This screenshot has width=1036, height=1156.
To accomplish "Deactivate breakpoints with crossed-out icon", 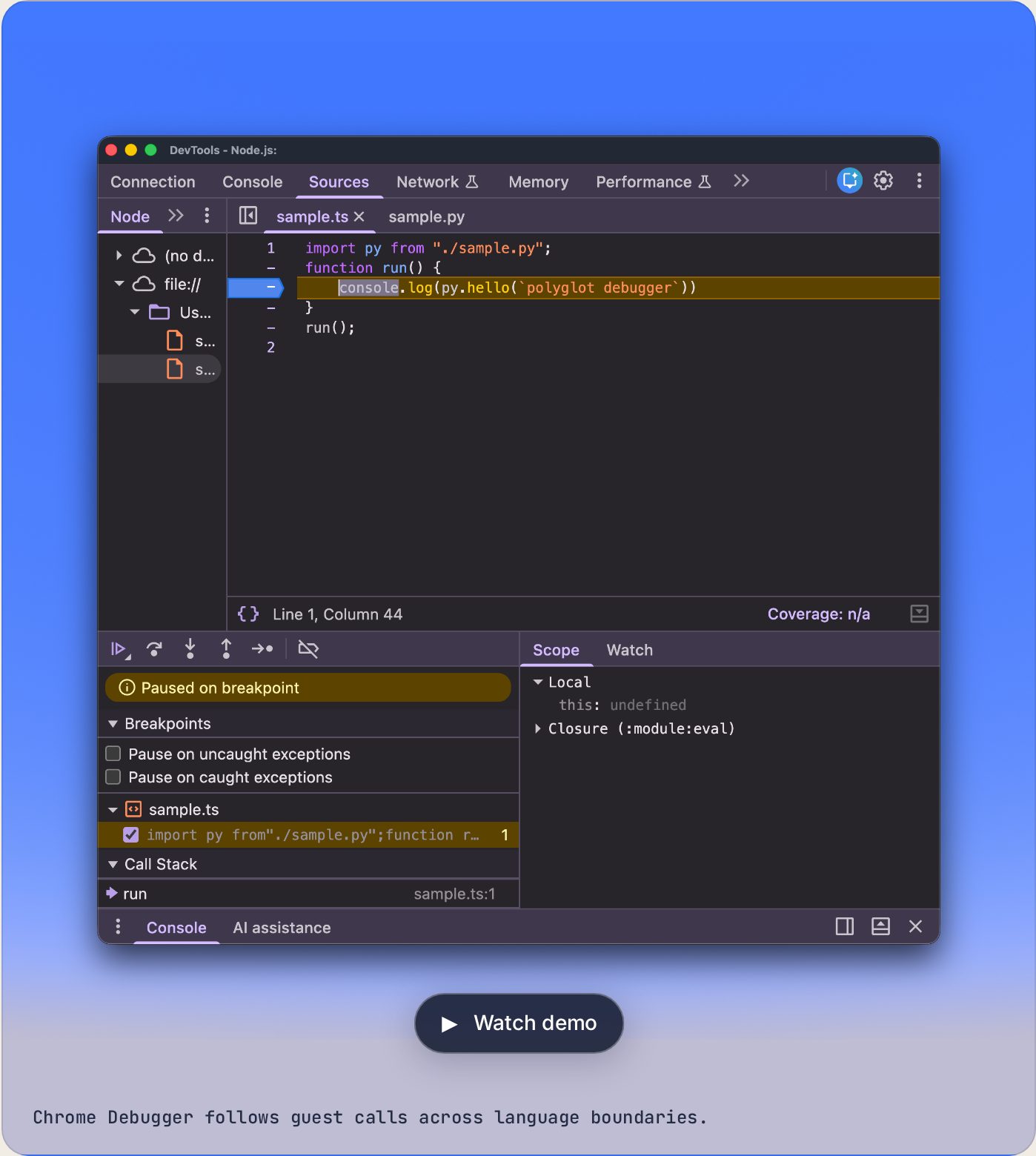I will click(308, 649).
